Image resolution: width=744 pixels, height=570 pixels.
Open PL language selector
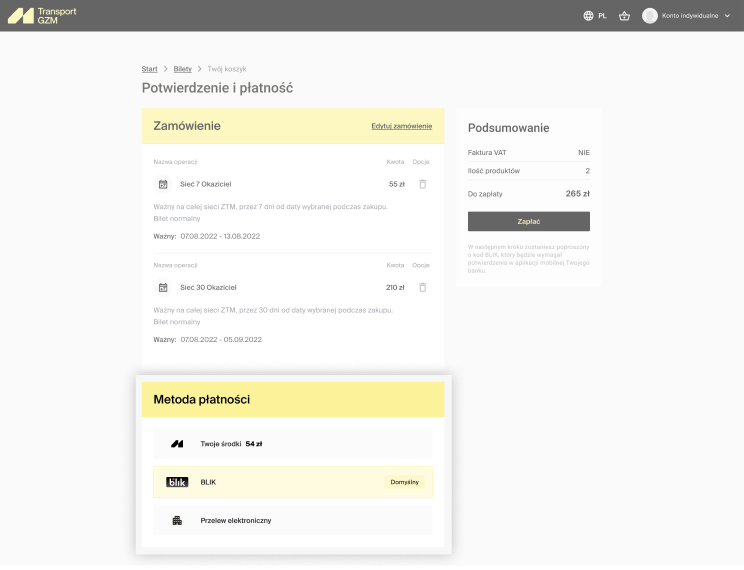[x=602, y=16]
